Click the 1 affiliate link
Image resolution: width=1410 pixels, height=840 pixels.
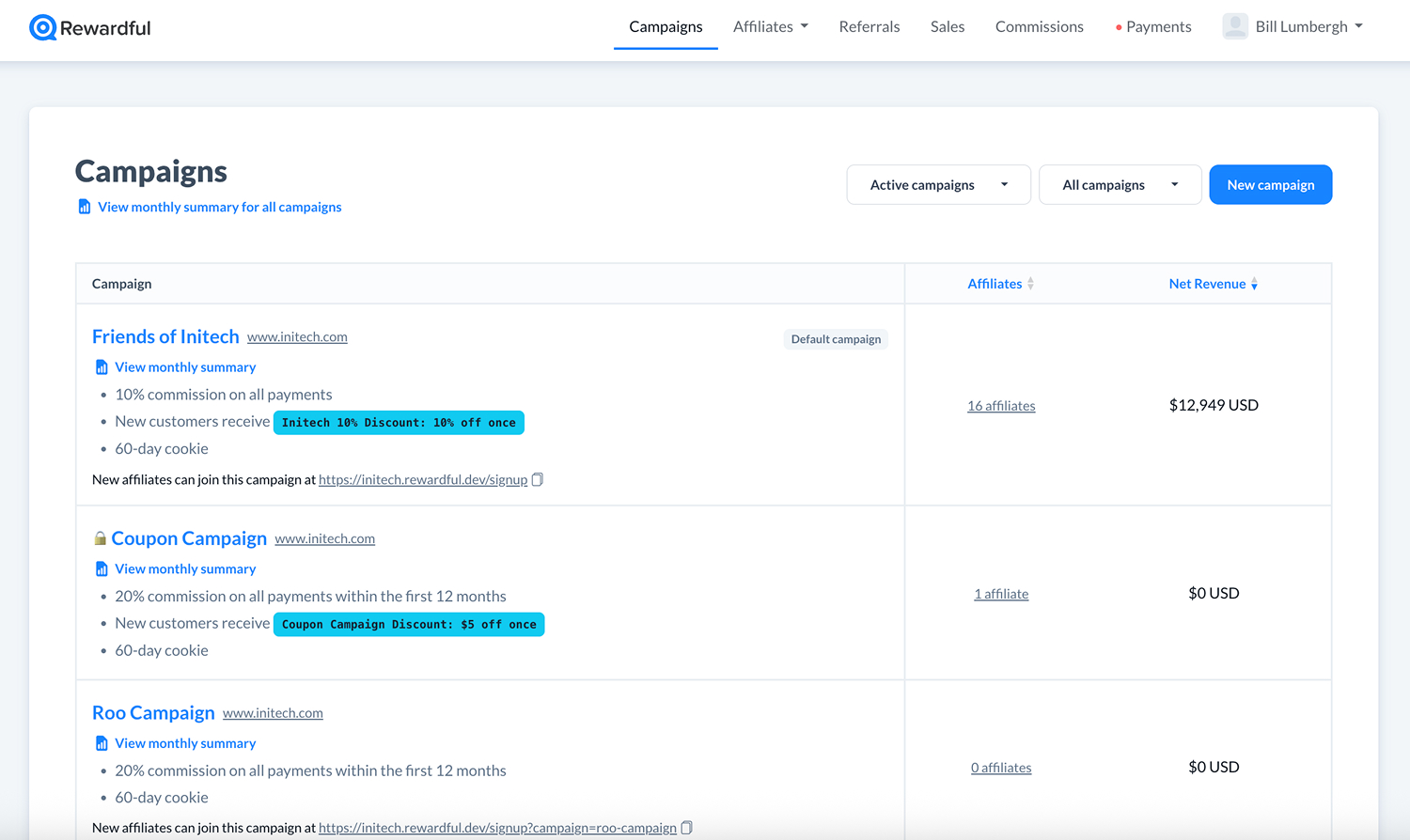(x=1001, y=594)
